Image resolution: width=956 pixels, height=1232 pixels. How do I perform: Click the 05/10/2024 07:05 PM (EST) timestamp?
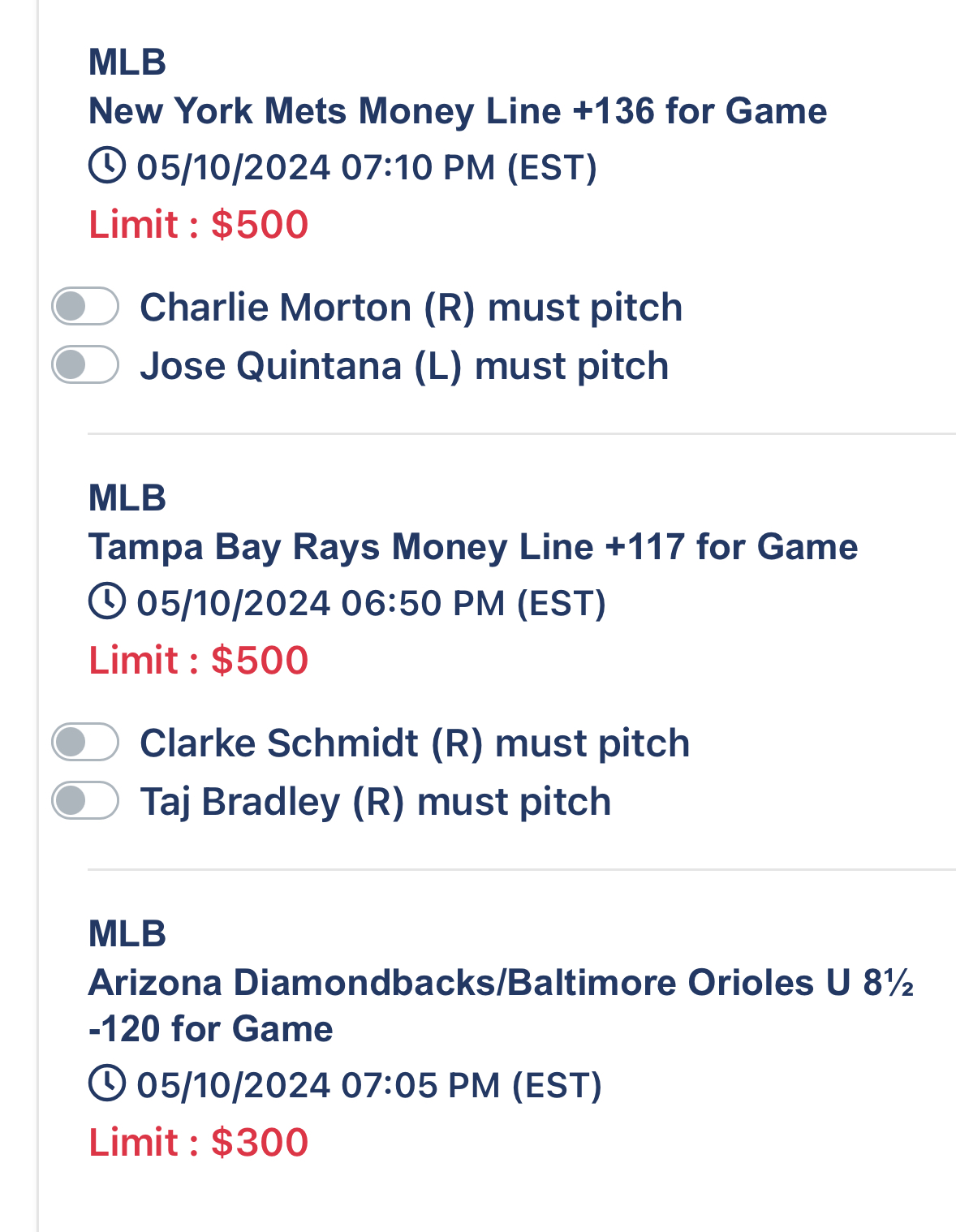(369, 1085)
